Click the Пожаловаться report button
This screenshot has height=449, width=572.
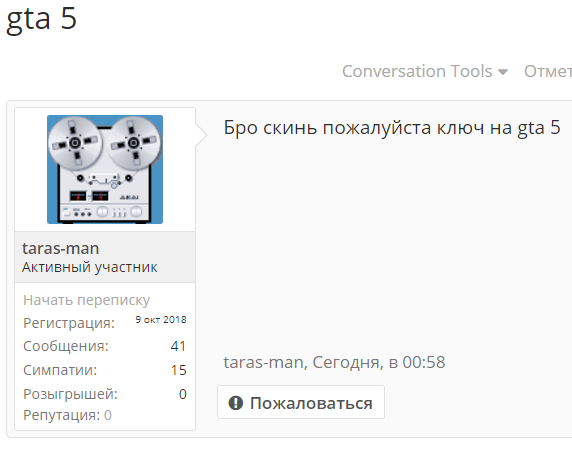pyautogui.click(x=301, y=402)
